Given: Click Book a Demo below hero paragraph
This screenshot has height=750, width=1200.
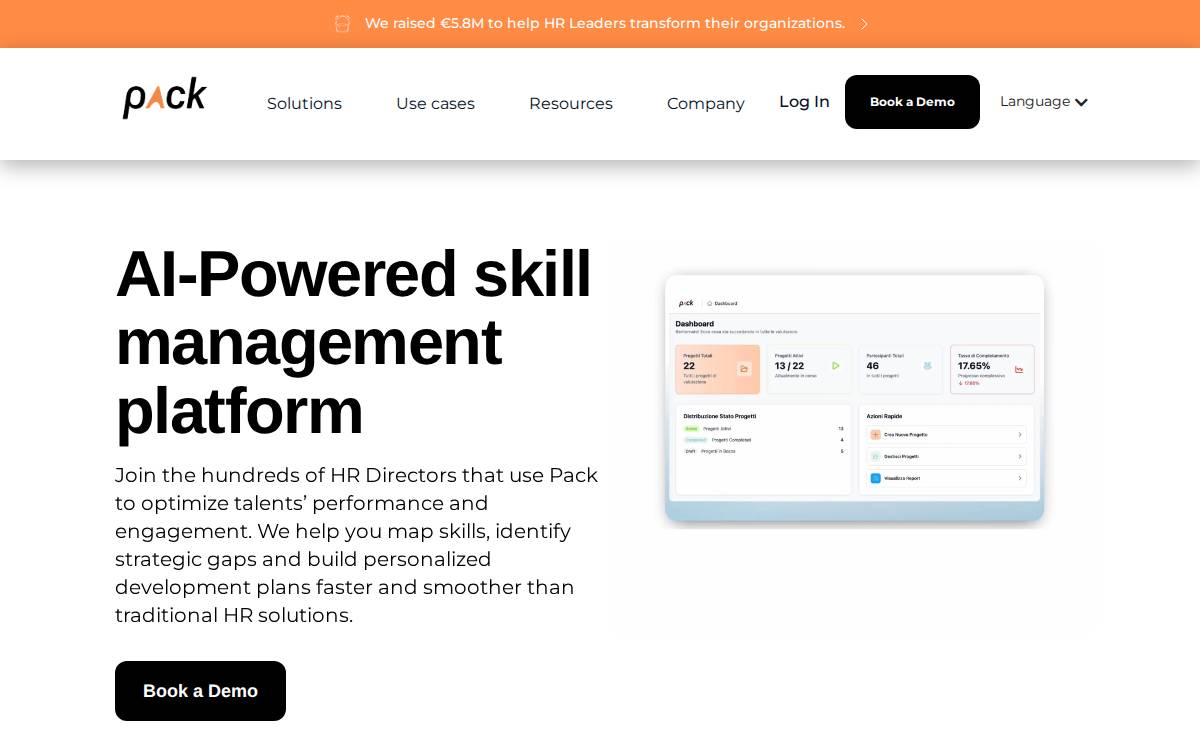Looking at the screenshot, I should [200, 691].
